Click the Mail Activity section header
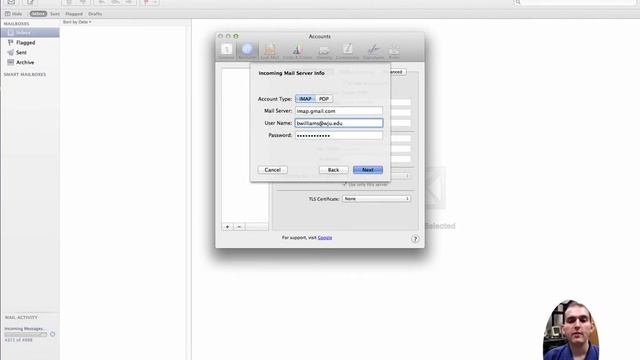Screen dimensions: 640x360 click(x=21, y=318)
